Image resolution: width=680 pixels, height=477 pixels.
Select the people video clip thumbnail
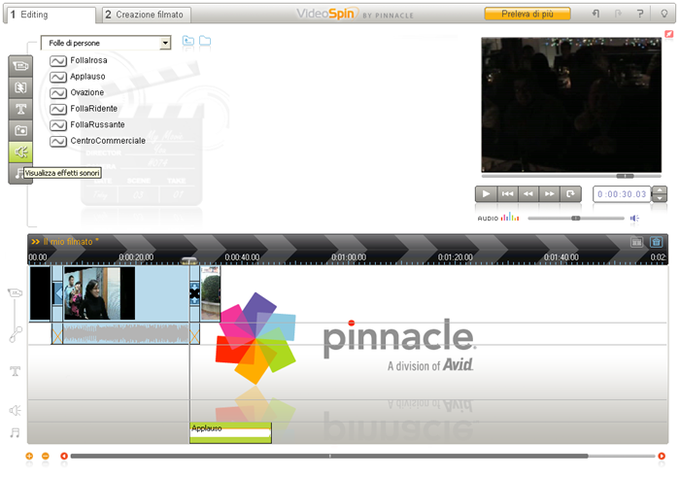[x=99, y=294]
